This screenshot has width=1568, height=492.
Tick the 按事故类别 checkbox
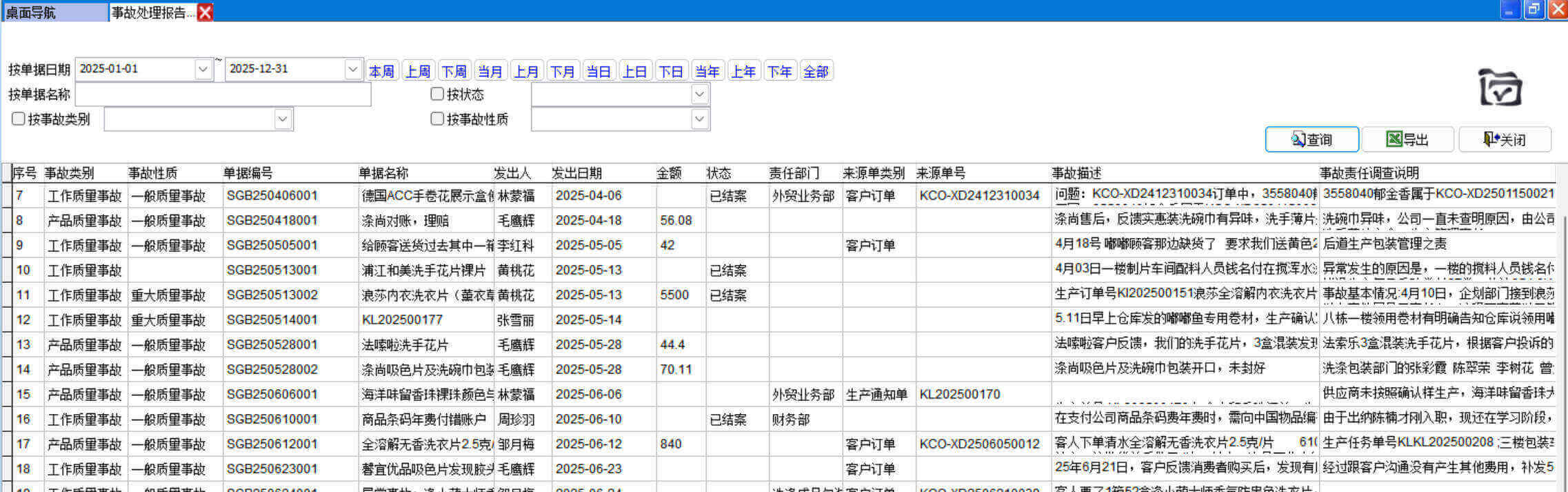(x=19, y=119)
